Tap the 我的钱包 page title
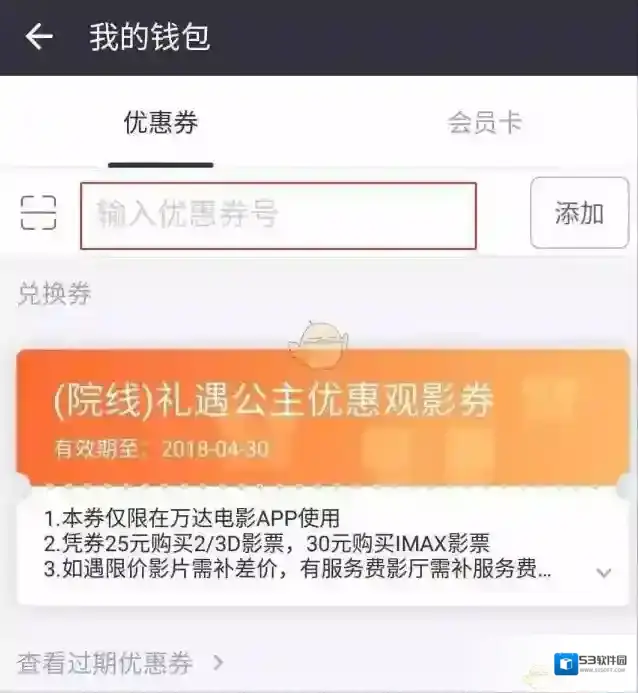The height and width of the screenshot is (693, 638). click(150, 37)
